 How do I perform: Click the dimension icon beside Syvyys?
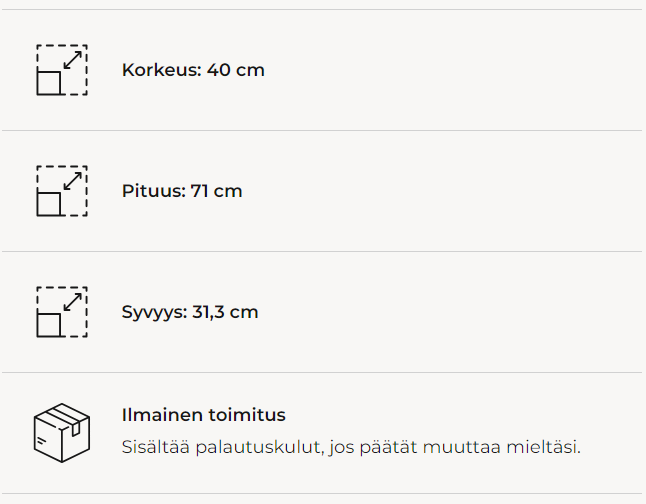(x=61, y=312)
